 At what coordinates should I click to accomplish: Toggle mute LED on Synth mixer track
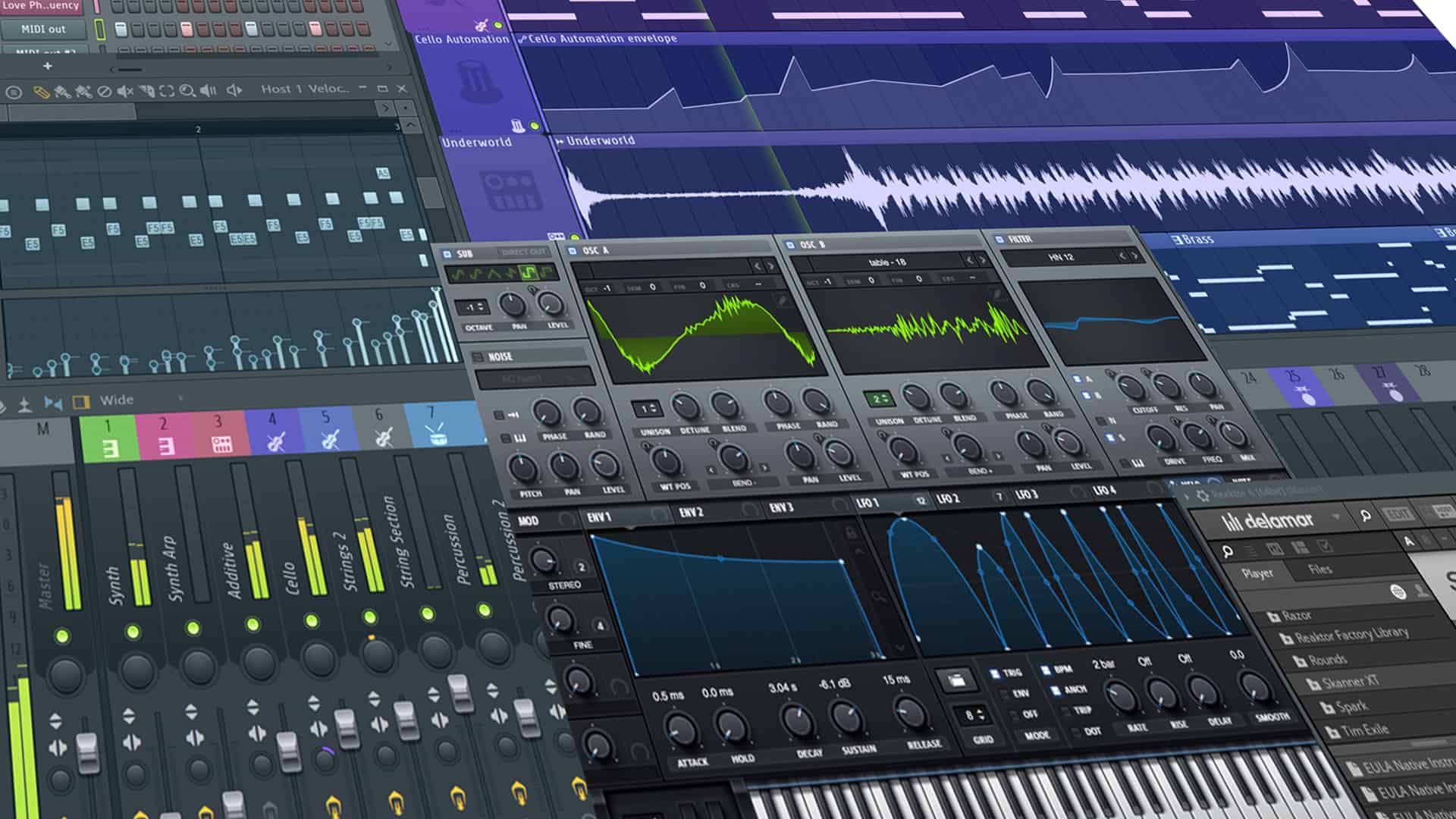(133, 631)
